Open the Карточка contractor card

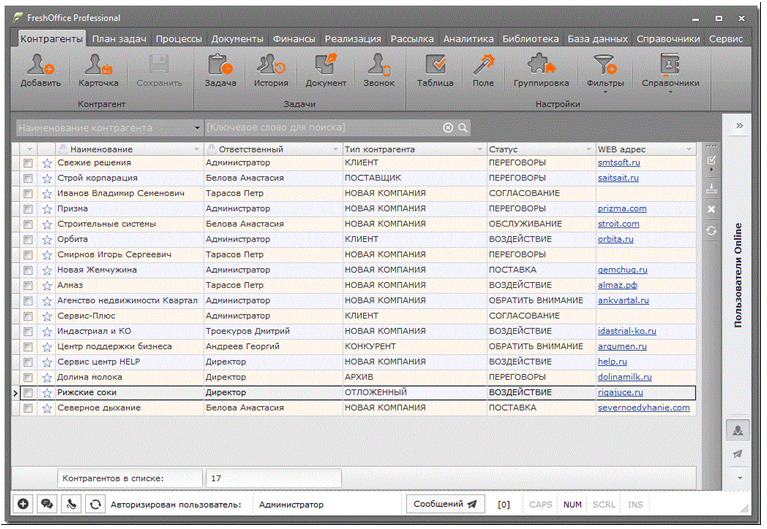[98, 66]
